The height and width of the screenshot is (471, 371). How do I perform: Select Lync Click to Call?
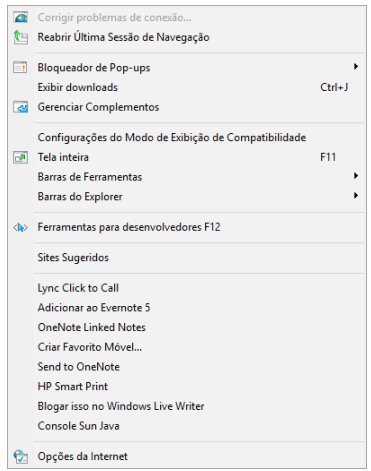coord(187,288)
